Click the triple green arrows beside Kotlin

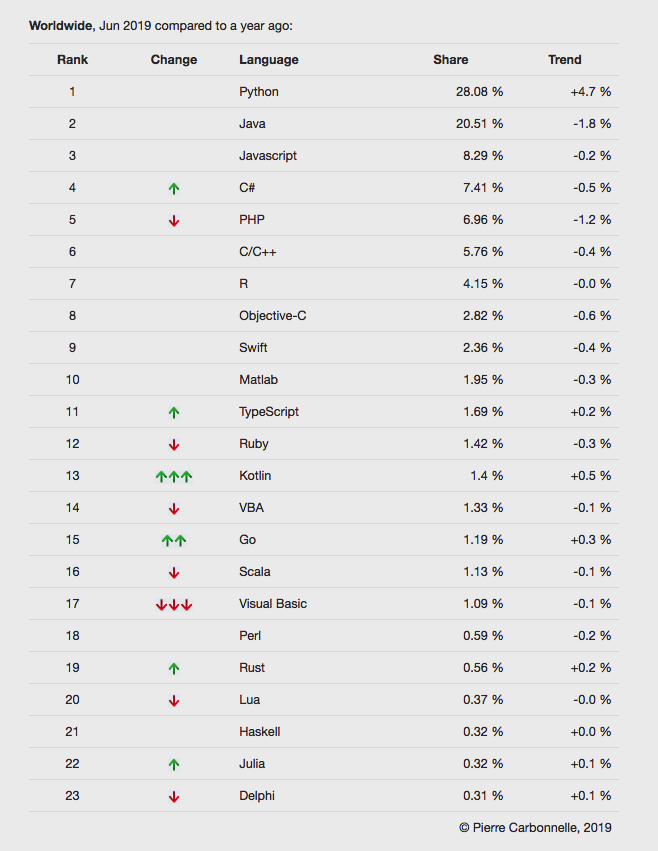174,476
